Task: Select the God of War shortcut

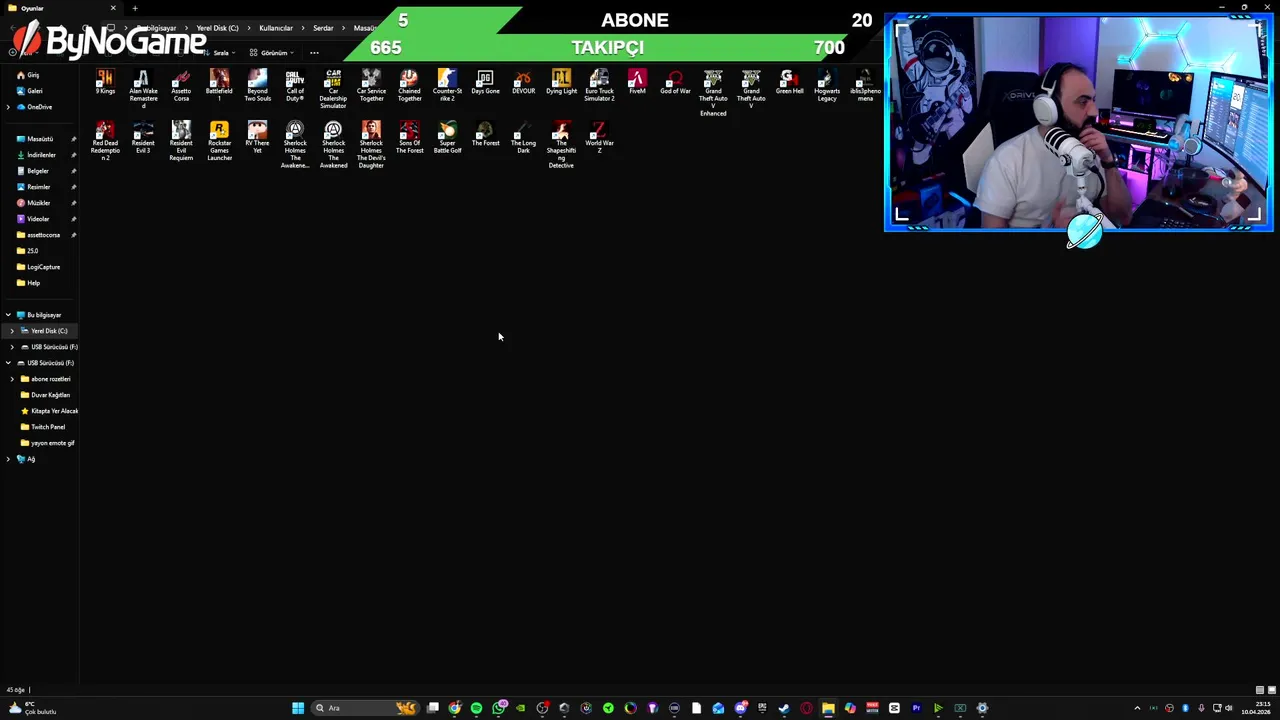Action: (675, 82)
